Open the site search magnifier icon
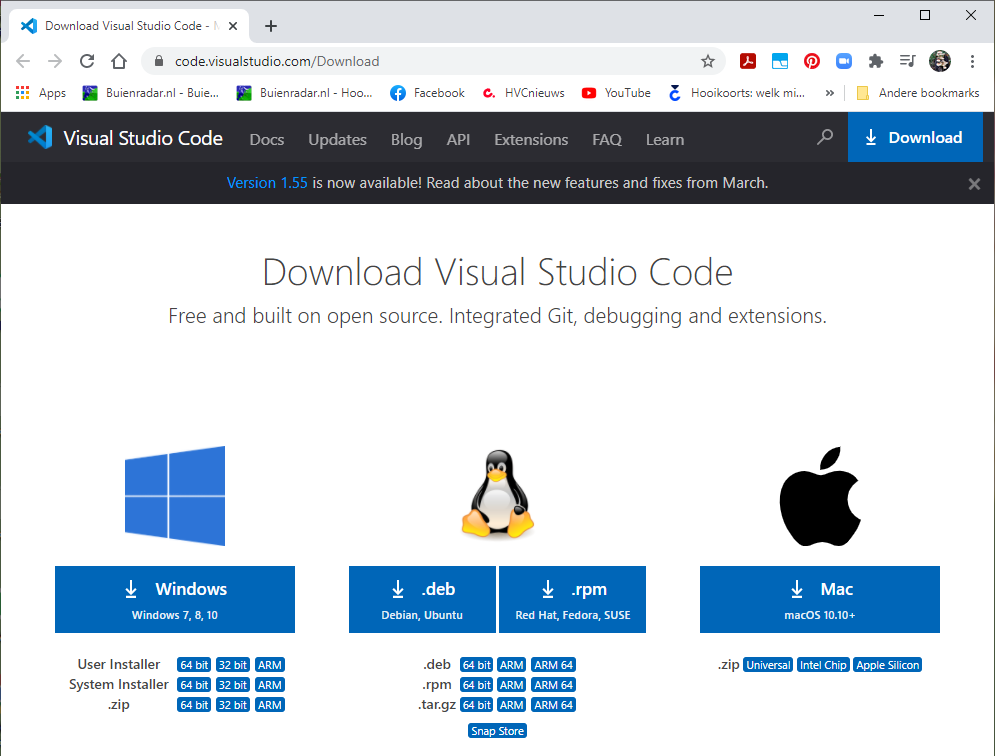This screenshot has width=995, height=756. click(x=824, y=137)
